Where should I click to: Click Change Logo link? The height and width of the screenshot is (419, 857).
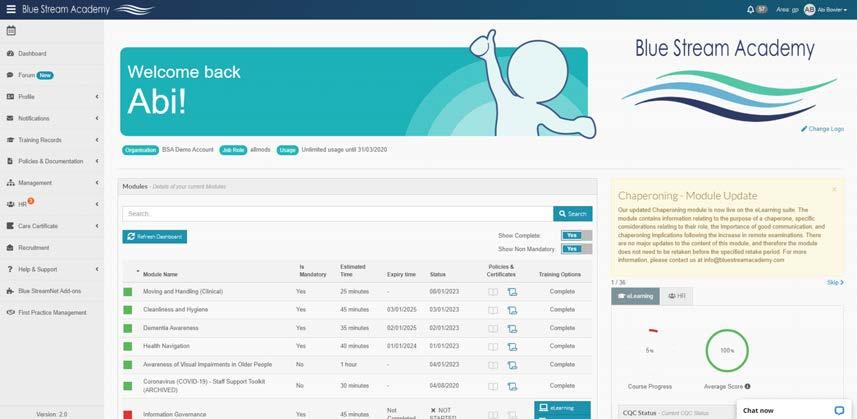823,129
